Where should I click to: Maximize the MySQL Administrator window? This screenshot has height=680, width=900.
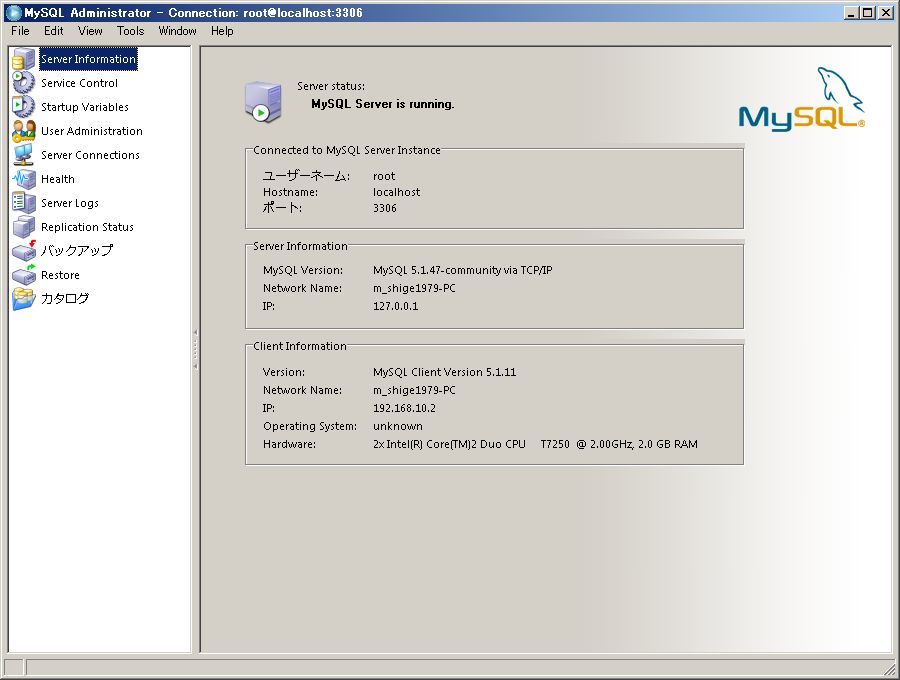(x=868, y=13)
